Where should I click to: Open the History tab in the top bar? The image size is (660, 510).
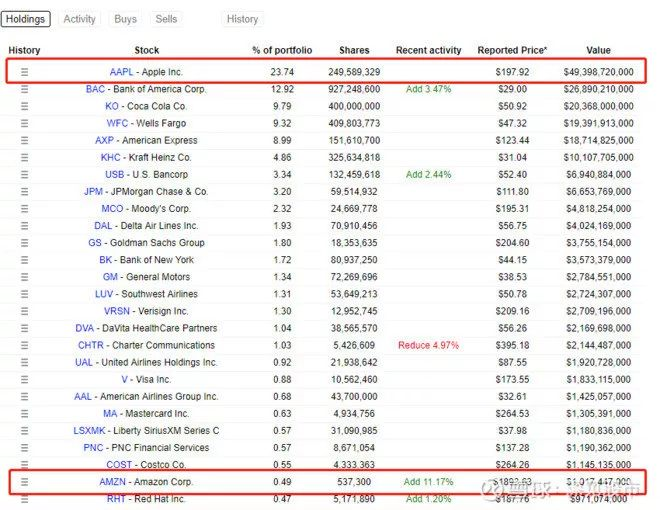pyautogui.click(x=242, y=19)
